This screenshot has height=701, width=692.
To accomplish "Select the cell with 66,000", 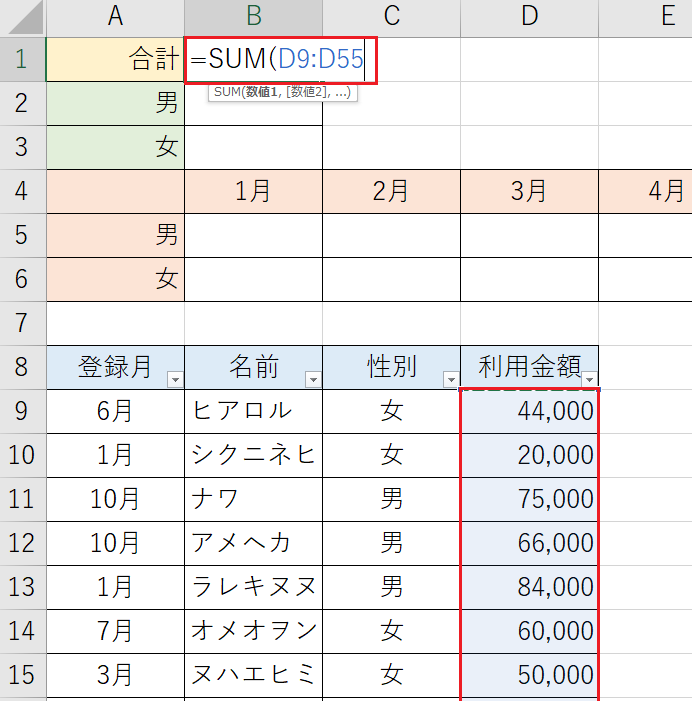I will [530, 543].
